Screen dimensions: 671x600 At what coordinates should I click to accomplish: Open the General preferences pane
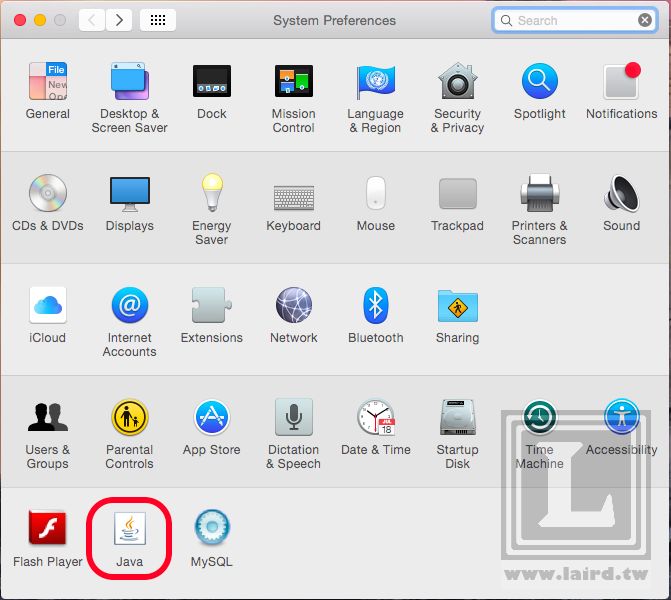coord(48,81)
